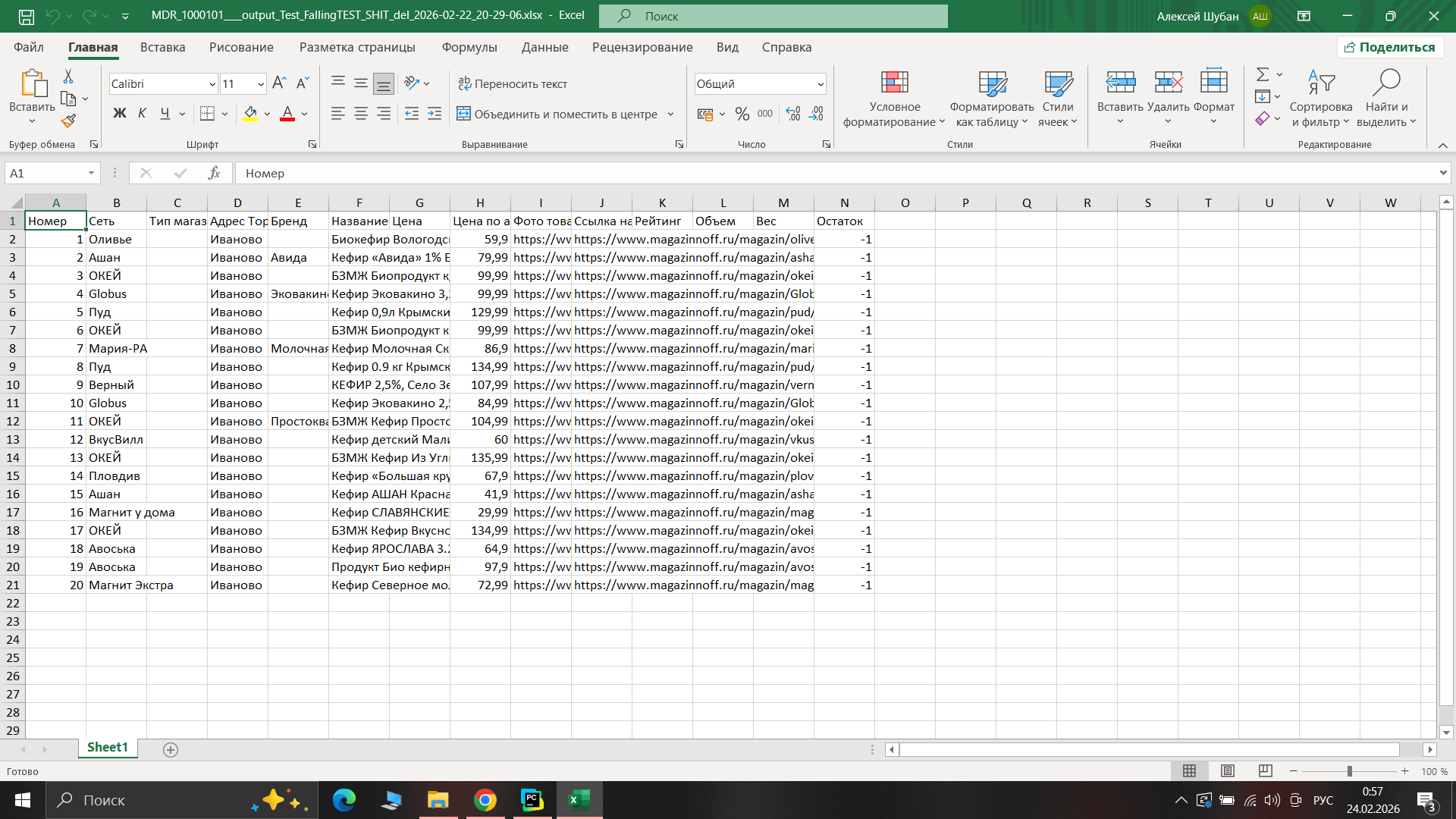
Task: Add a new sheet with plus button
Action: click(x=171, y=749)
